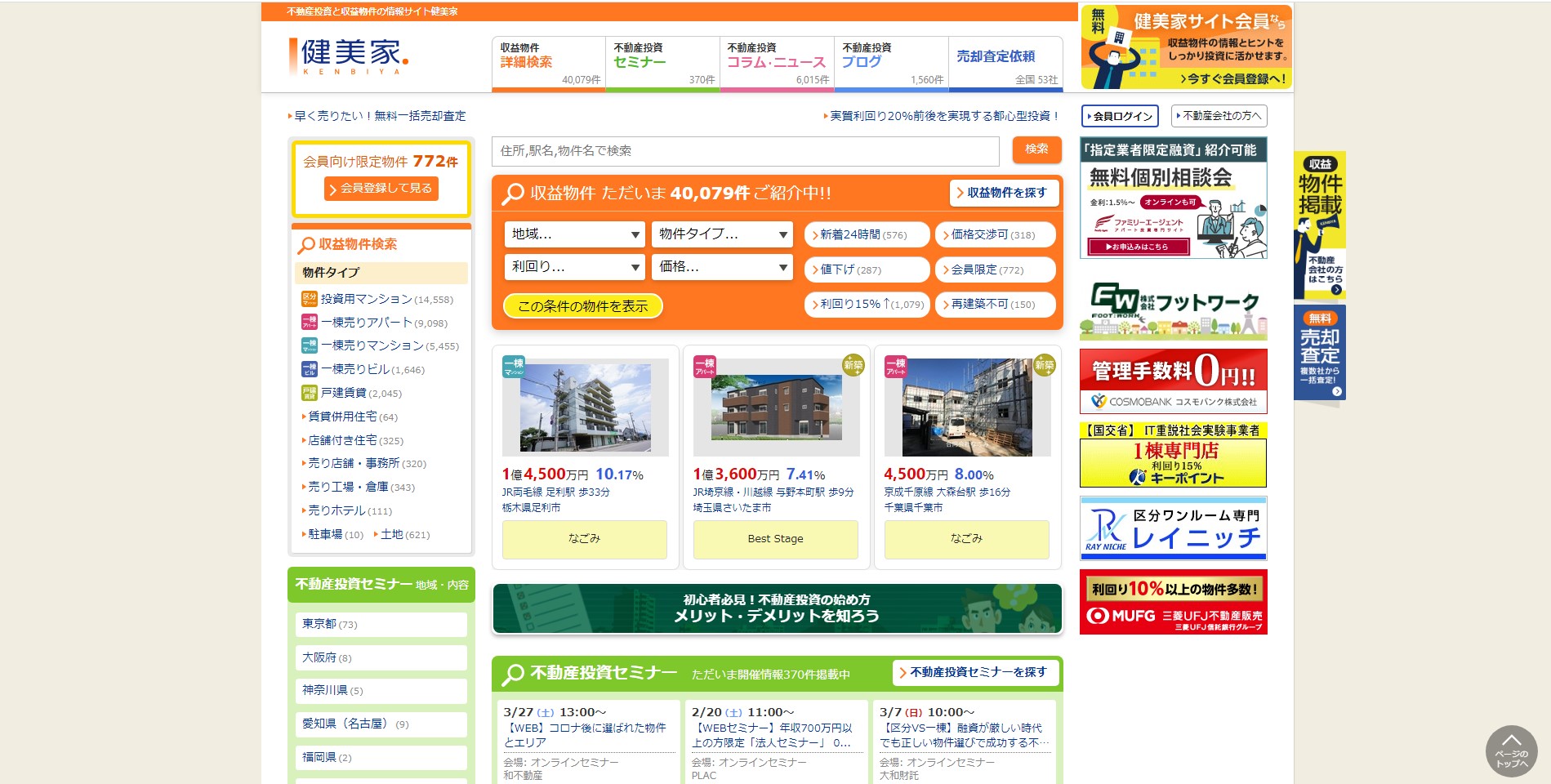The height and width of the screenshot is (784, 1551).
Task: Select the 価格 dropdown
Action: [722, 267]
